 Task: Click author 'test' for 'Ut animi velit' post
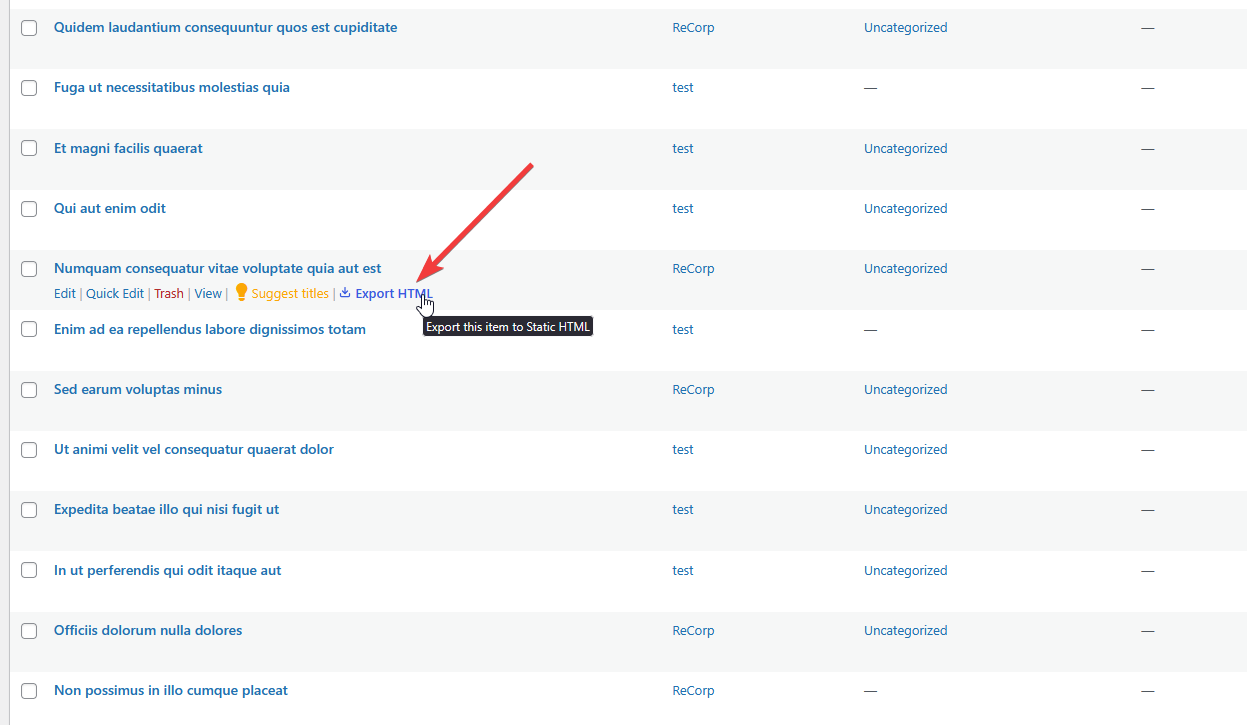coord(683,449)
